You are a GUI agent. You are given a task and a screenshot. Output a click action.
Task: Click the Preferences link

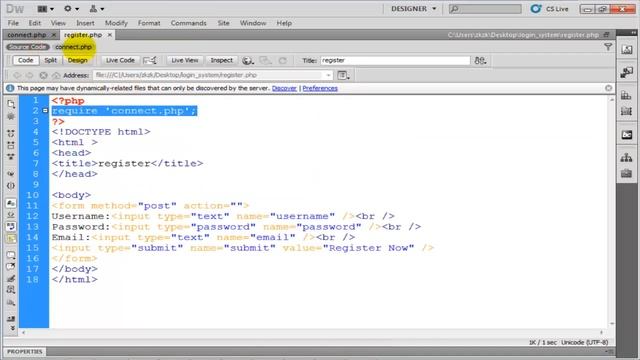pos(320,88)
